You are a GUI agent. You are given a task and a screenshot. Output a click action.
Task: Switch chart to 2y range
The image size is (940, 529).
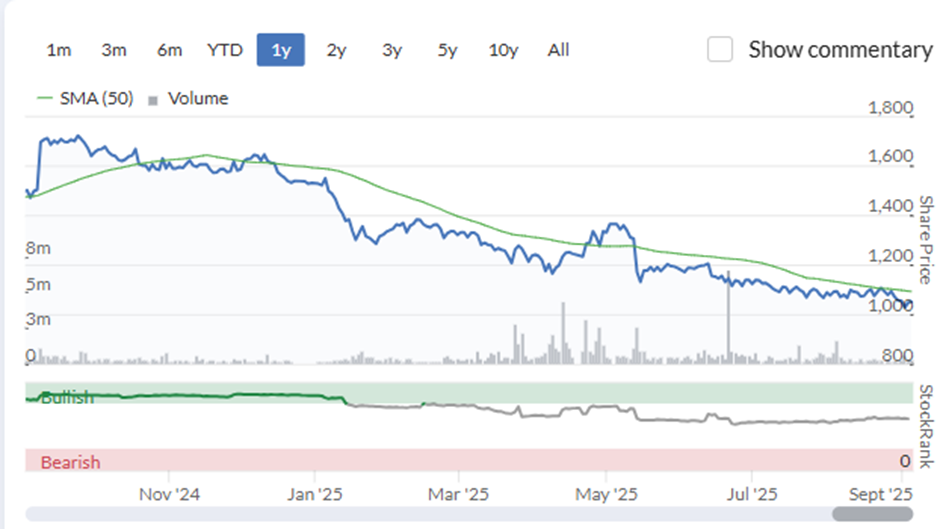coord(336,50)
